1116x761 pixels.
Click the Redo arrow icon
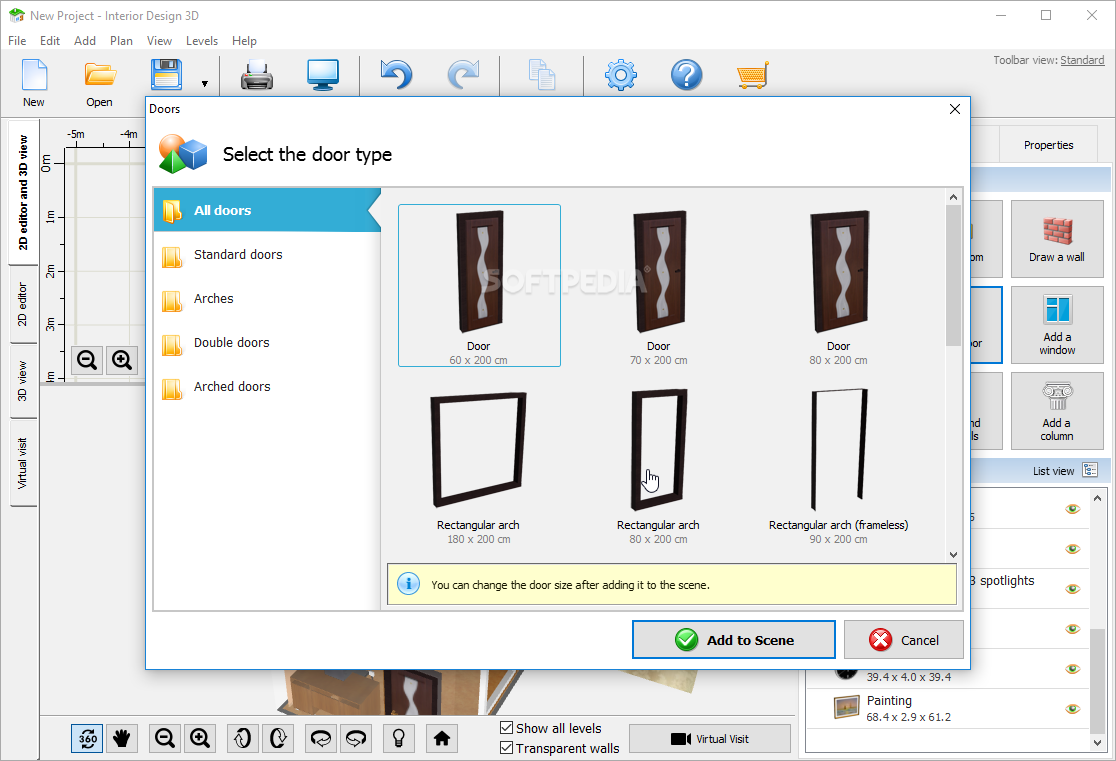(463, 75)
